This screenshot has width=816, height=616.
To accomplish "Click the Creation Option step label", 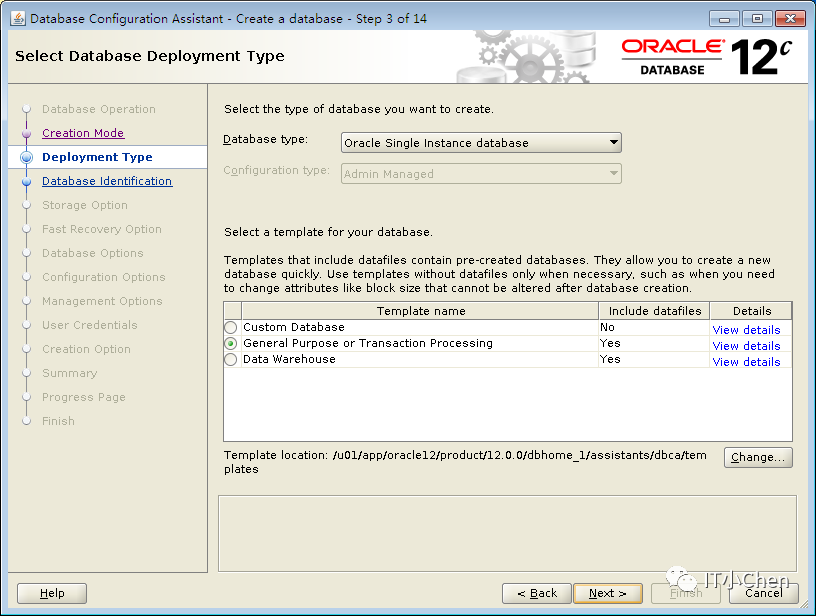I will coord(86,349).
